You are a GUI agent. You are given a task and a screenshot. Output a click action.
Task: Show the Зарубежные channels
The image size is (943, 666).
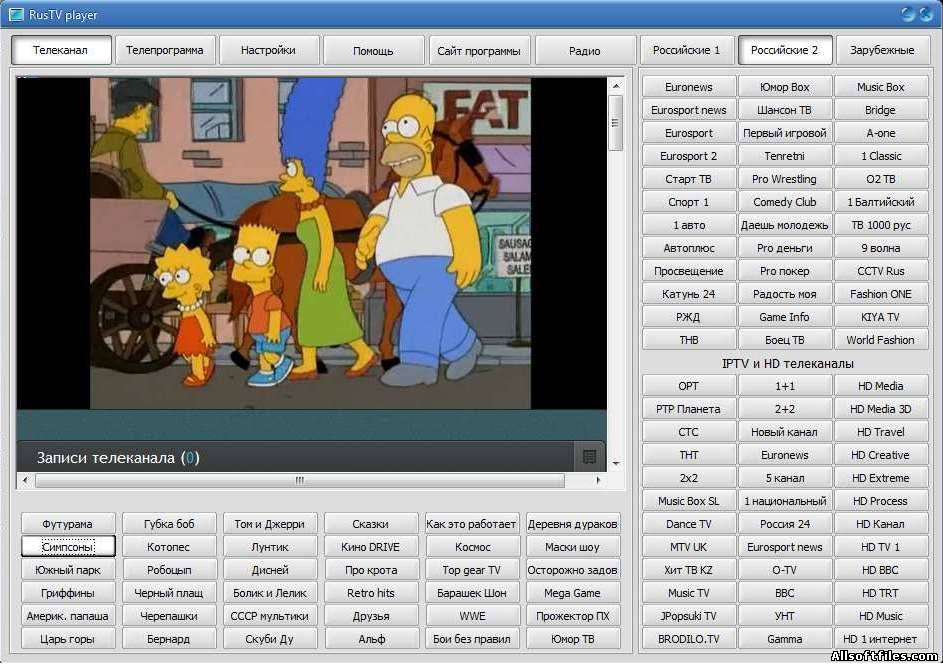pyautogui.click(x=882, y=50)
